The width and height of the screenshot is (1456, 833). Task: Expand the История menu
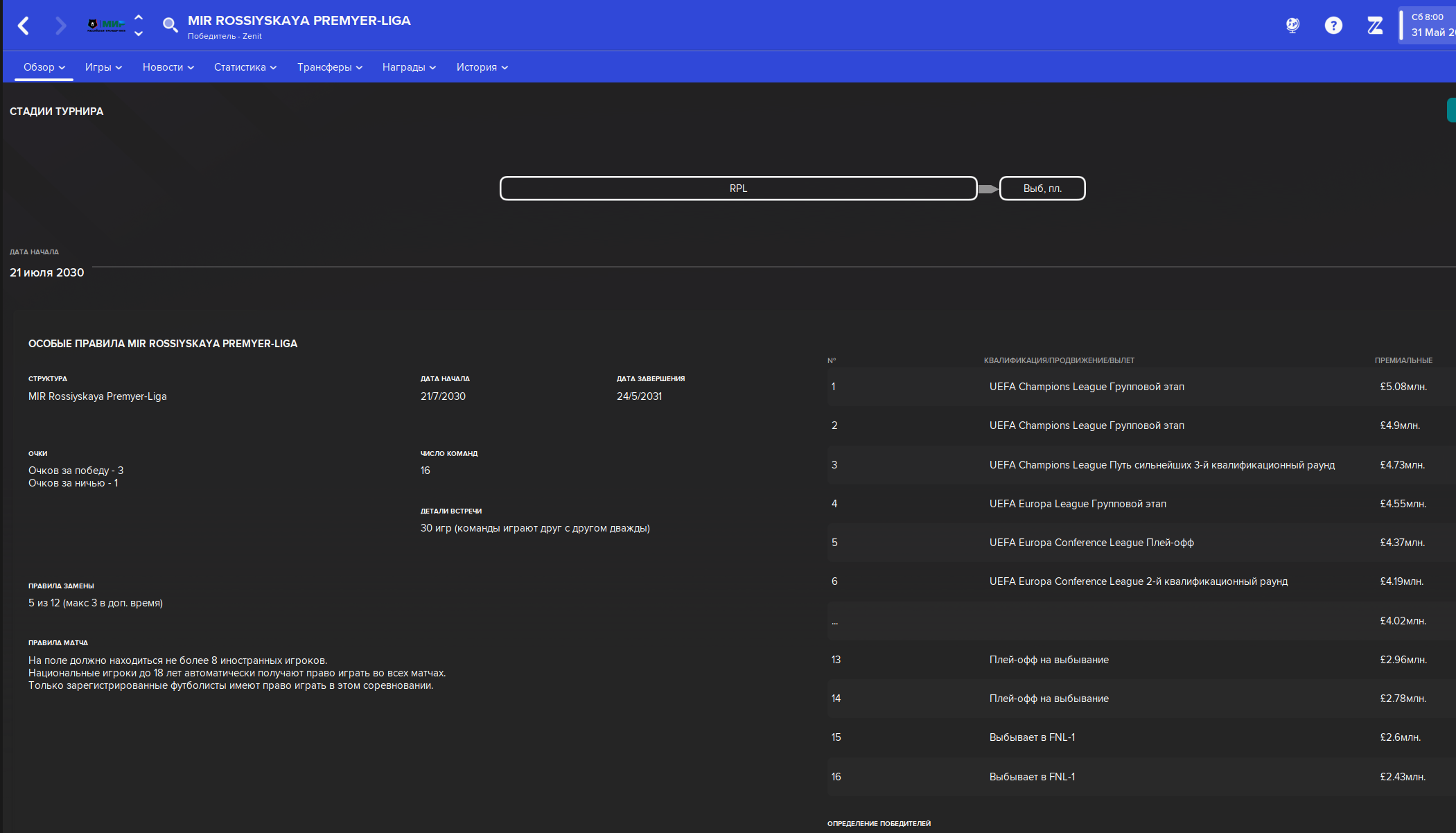[x=482, y=67]
